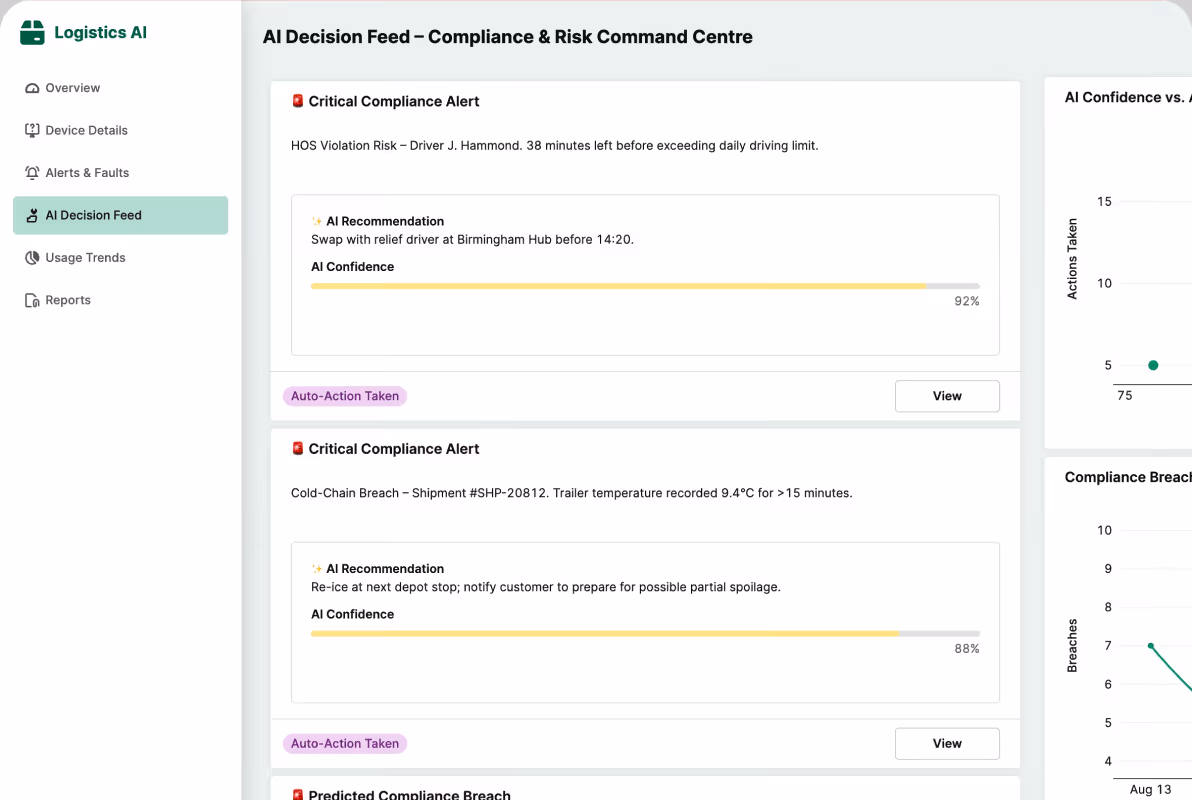Click the 88% confidence value
This screenshot has height=800, width=1192.
[967, 649]
